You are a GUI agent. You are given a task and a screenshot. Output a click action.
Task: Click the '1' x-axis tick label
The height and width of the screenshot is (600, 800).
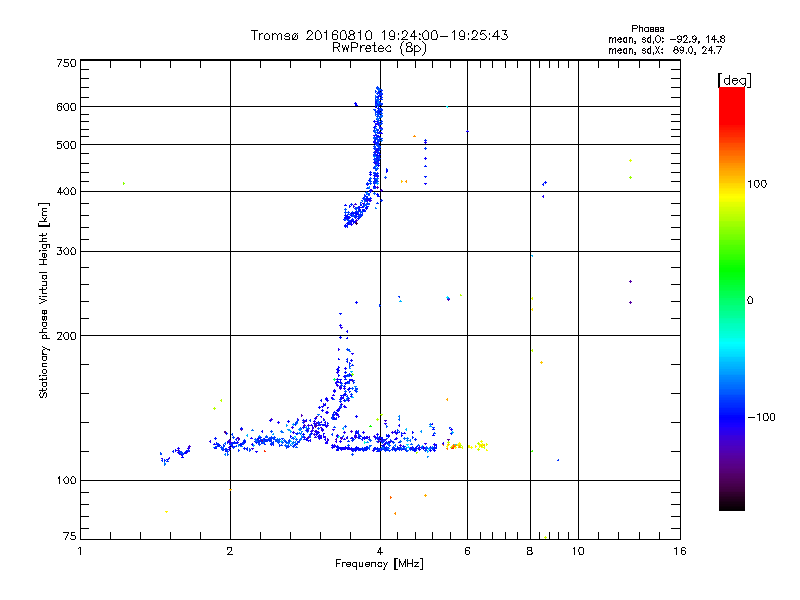click(80, 551)
